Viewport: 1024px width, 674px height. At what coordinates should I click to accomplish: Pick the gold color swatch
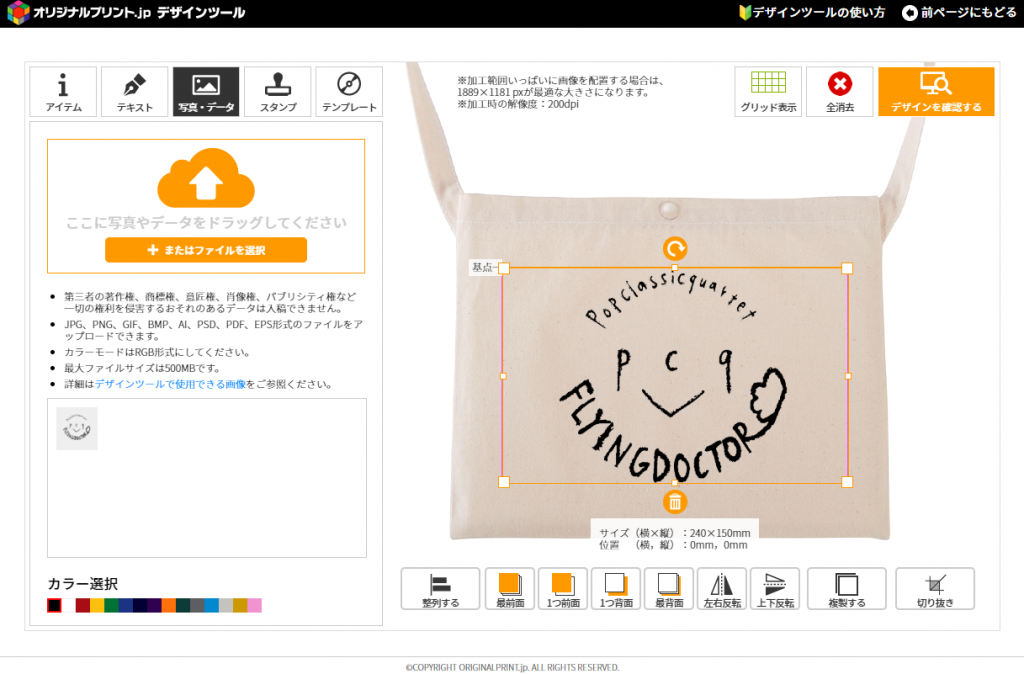(240, 605)
